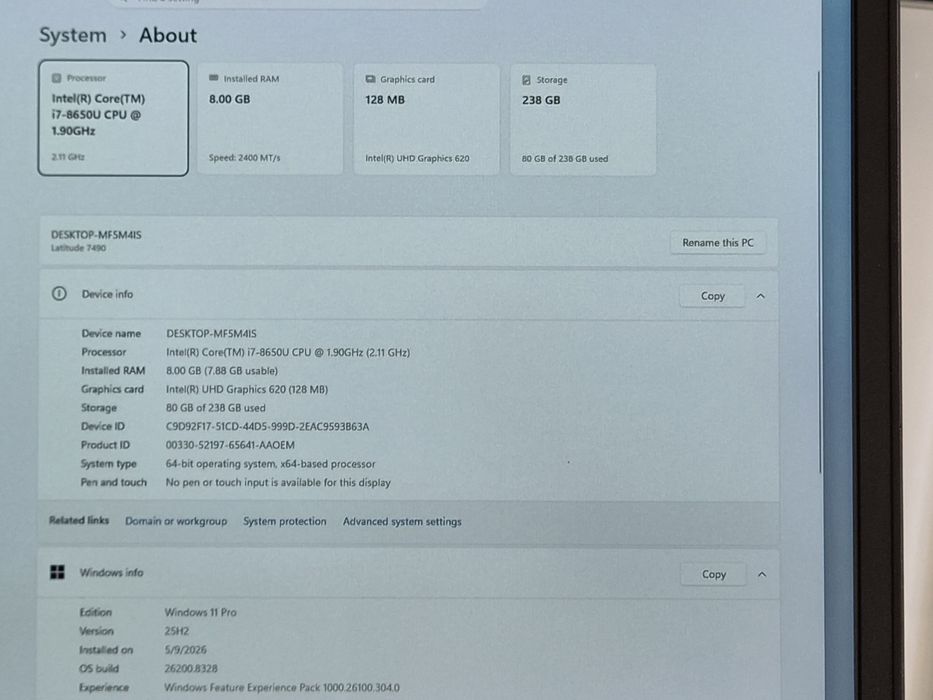Click the Storage card drive icon
The image size is (933, 700).
[526, 80]
